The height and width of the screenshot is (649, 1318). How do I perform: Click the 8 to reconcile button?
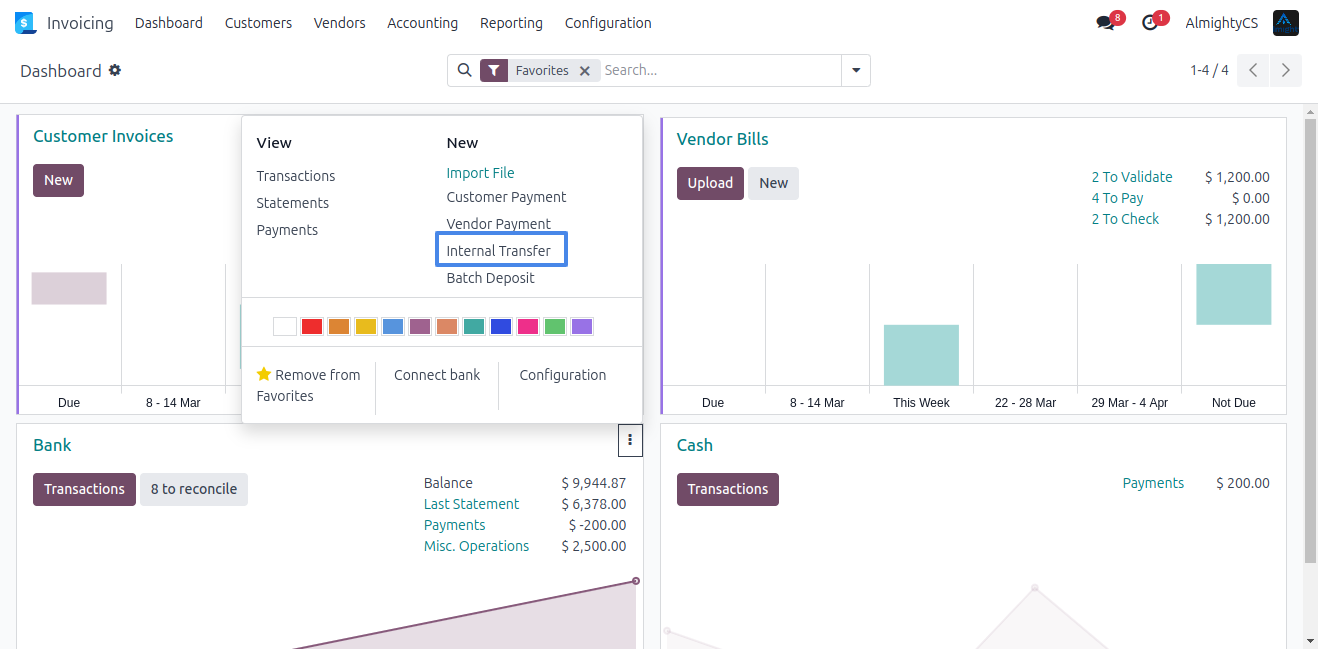(x=194, y=489)
